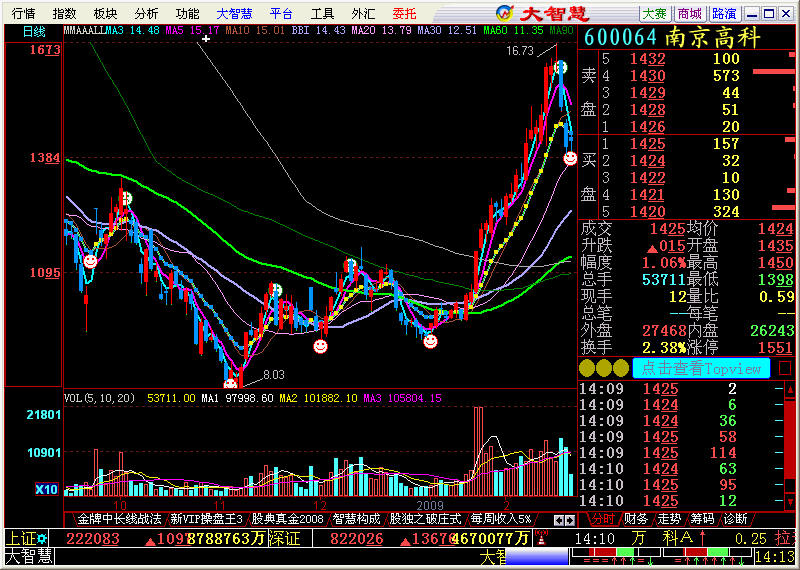The height and width of the screenshot is (570, 800).
Task: Click the 大智慧 label in bottom status bar
Action: click(29, 556)
